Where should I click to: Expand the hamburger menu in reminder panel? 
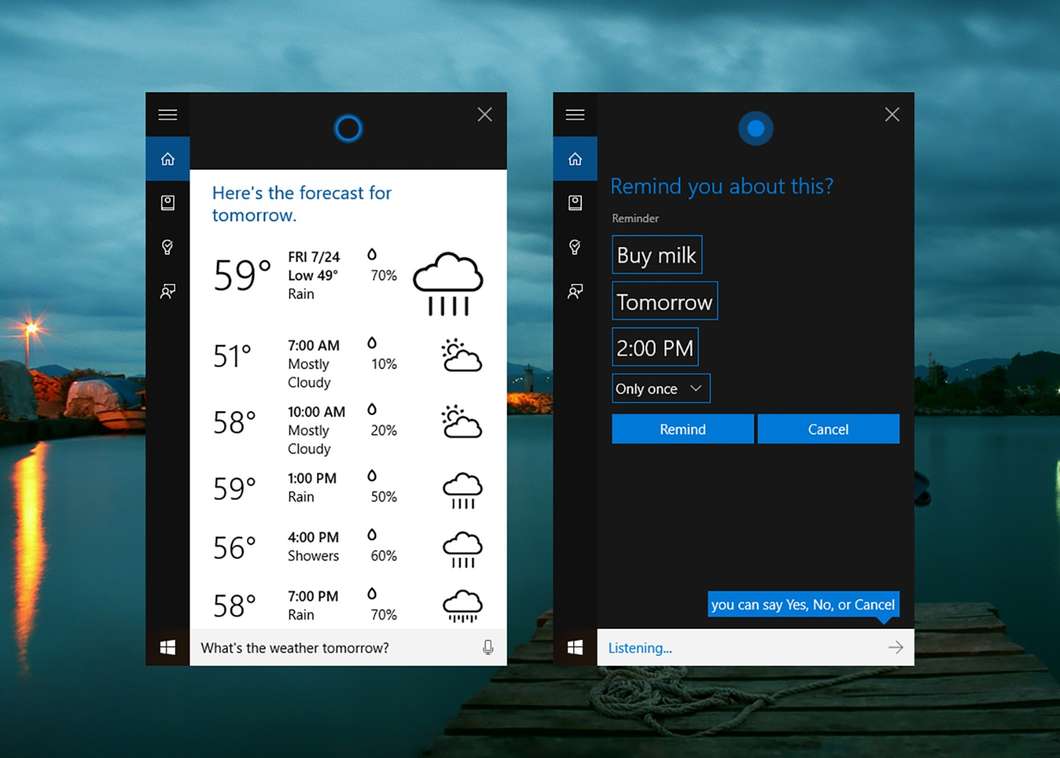point(575,115)
